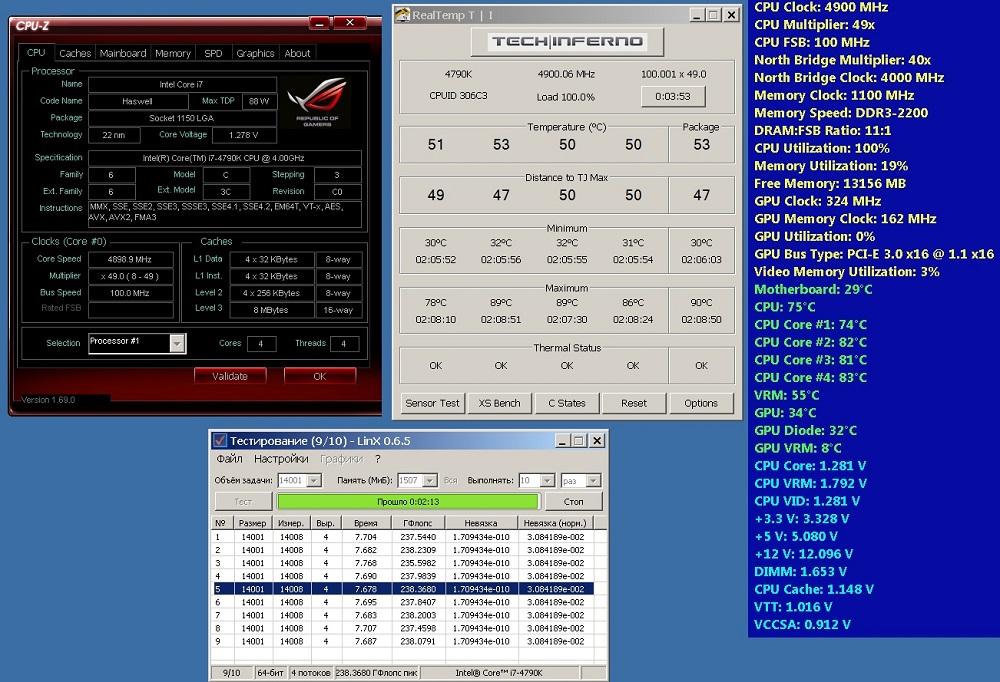
Task: Select the SPD tab in CPU-Z
Action: tap(213, 53)
